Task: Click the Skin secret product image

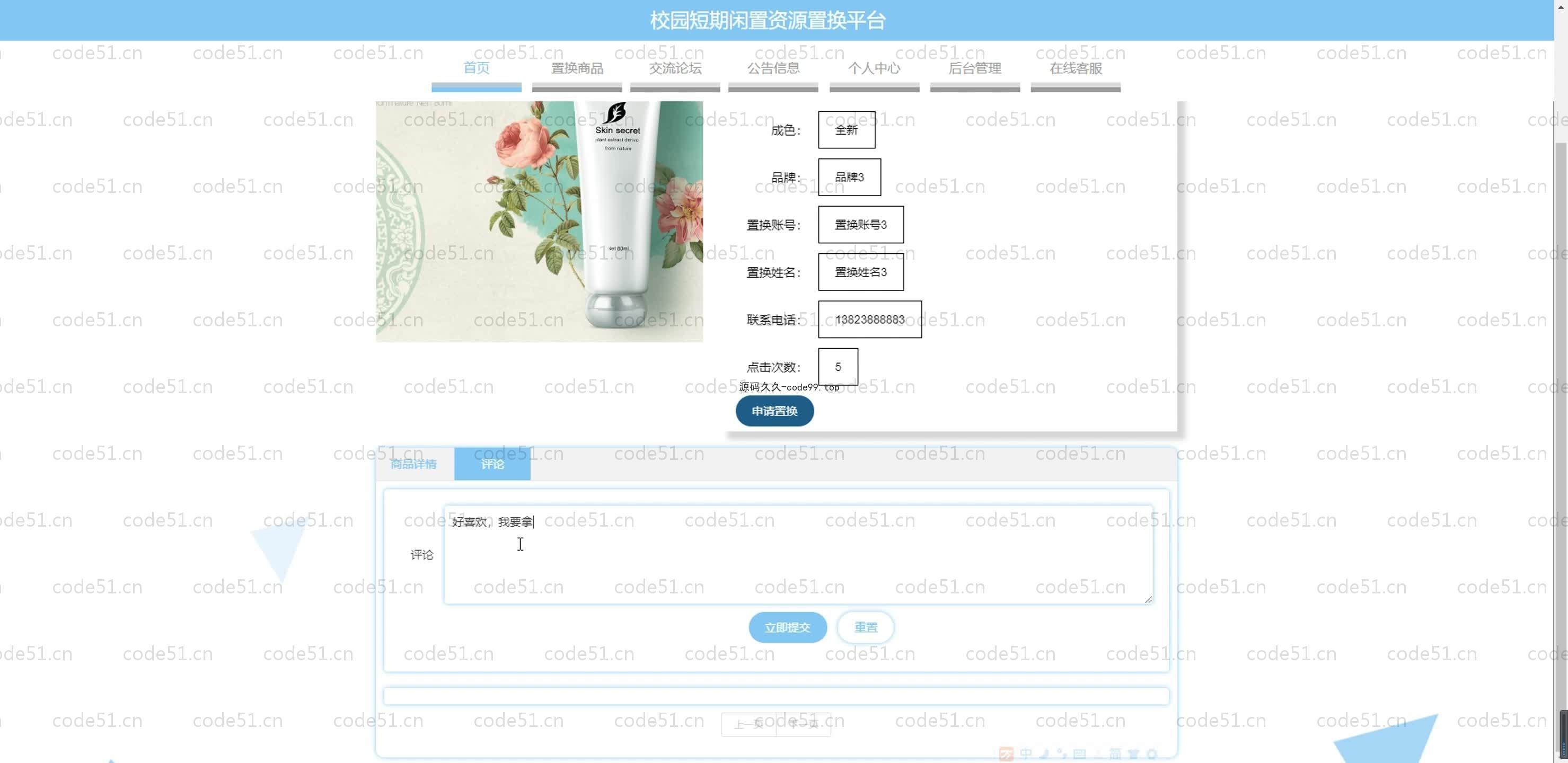Action: (539, 221)
